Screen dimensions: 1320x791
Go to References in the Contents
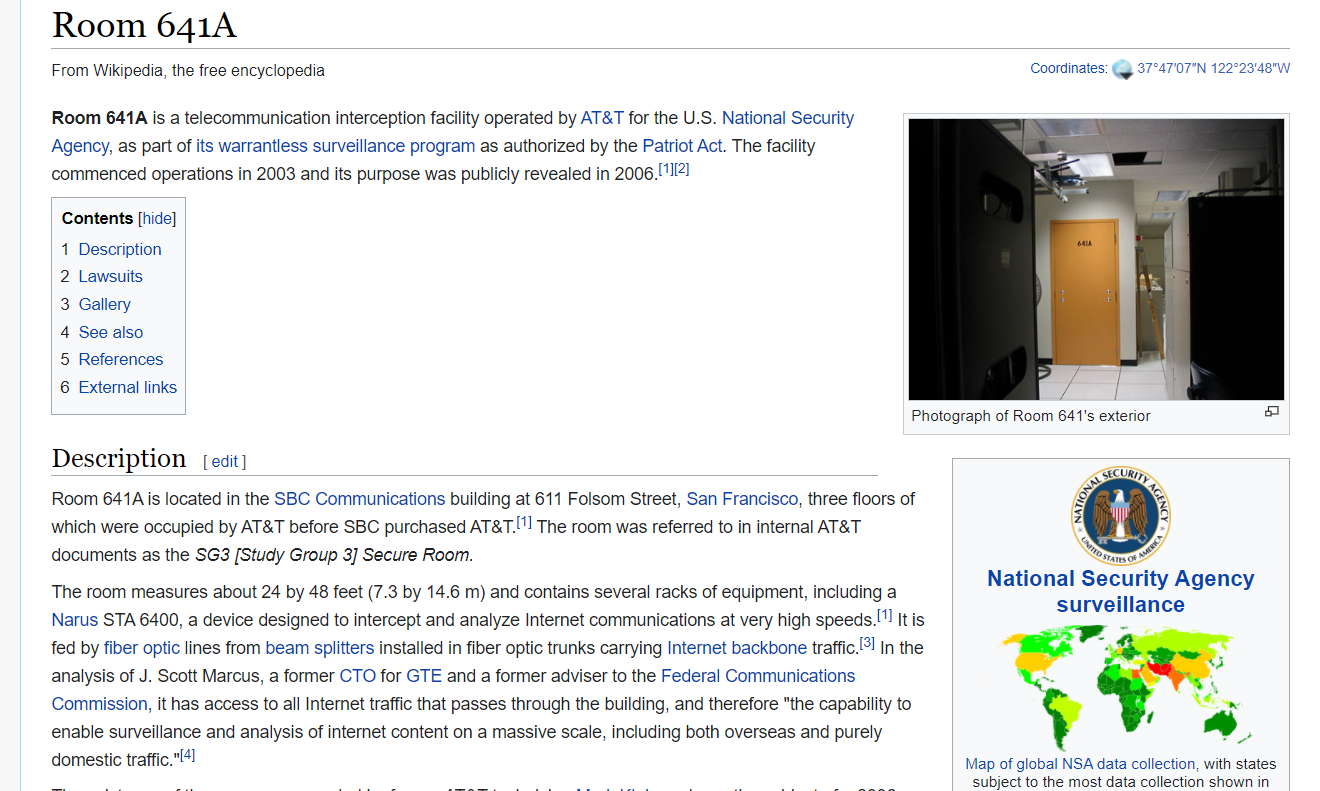121,359
